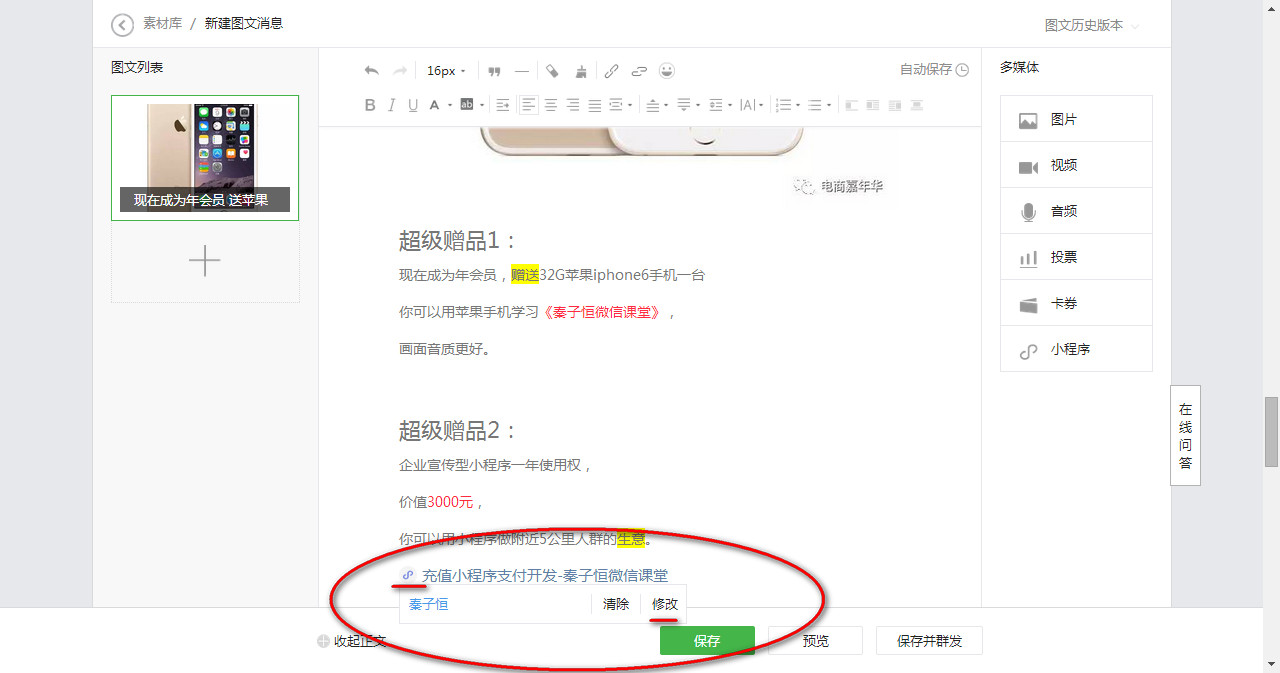
Task: Set image float to default
Action: click(851, 105)
